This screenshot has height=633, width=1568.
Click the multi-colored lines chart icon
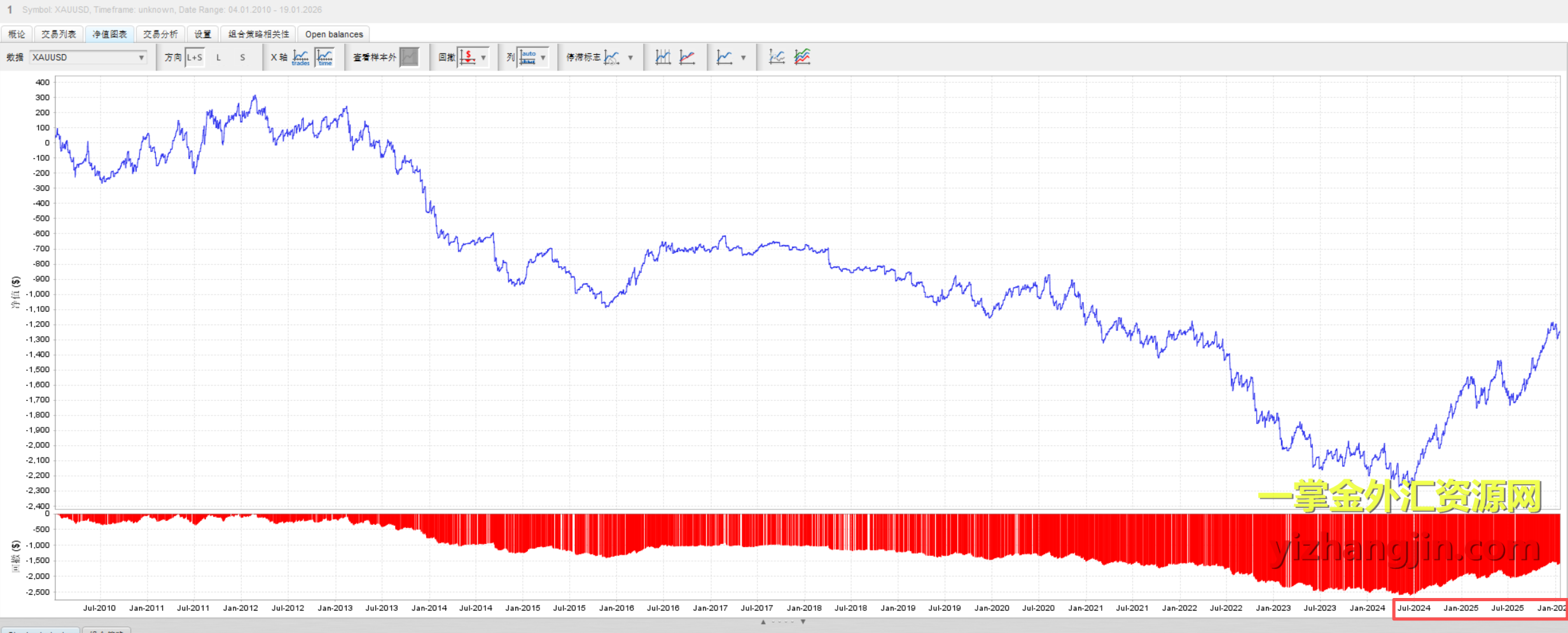[x=802, y=57]
